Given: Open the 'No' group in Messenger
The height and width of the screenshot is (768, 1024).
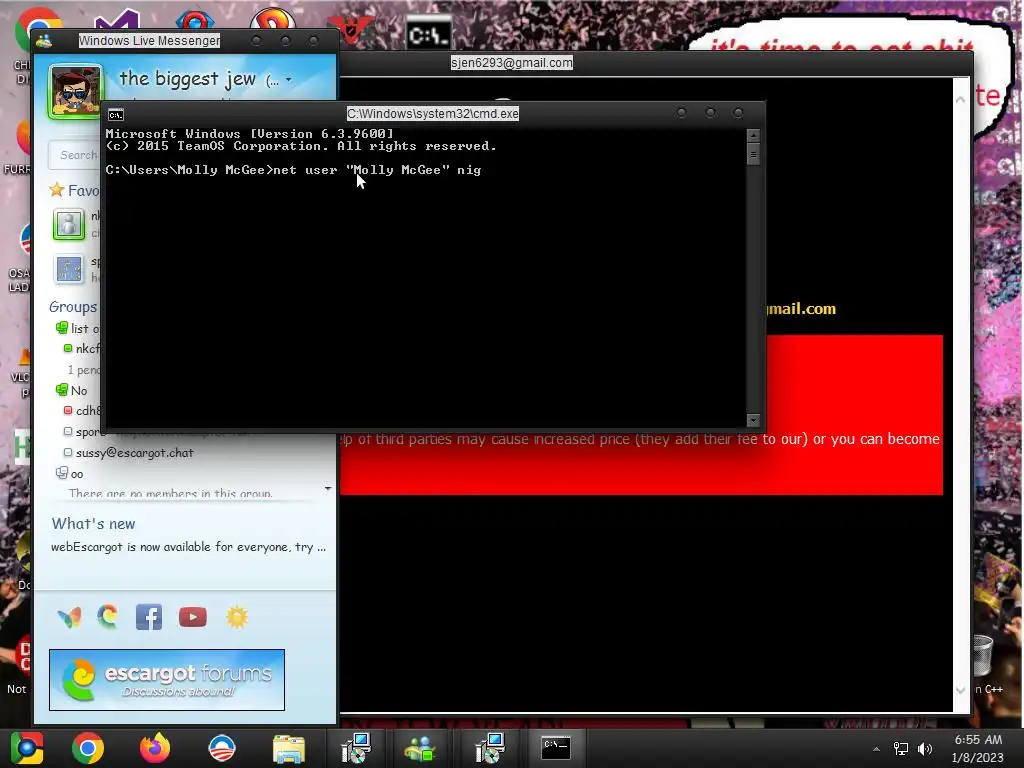Looking at the screenshot, I should tap(72, 391).
